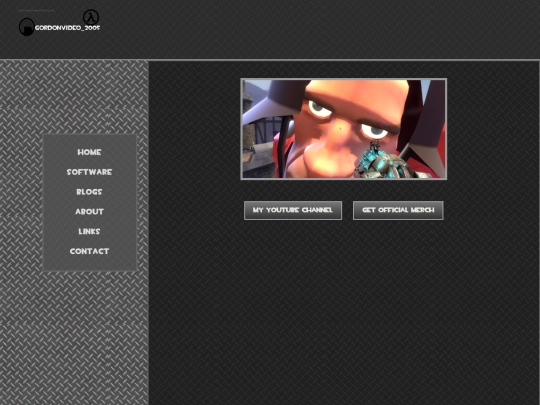This screenshot has width=540, height=405.
Task: Click the My YouTube Channel button
Action: click(293, 210)
